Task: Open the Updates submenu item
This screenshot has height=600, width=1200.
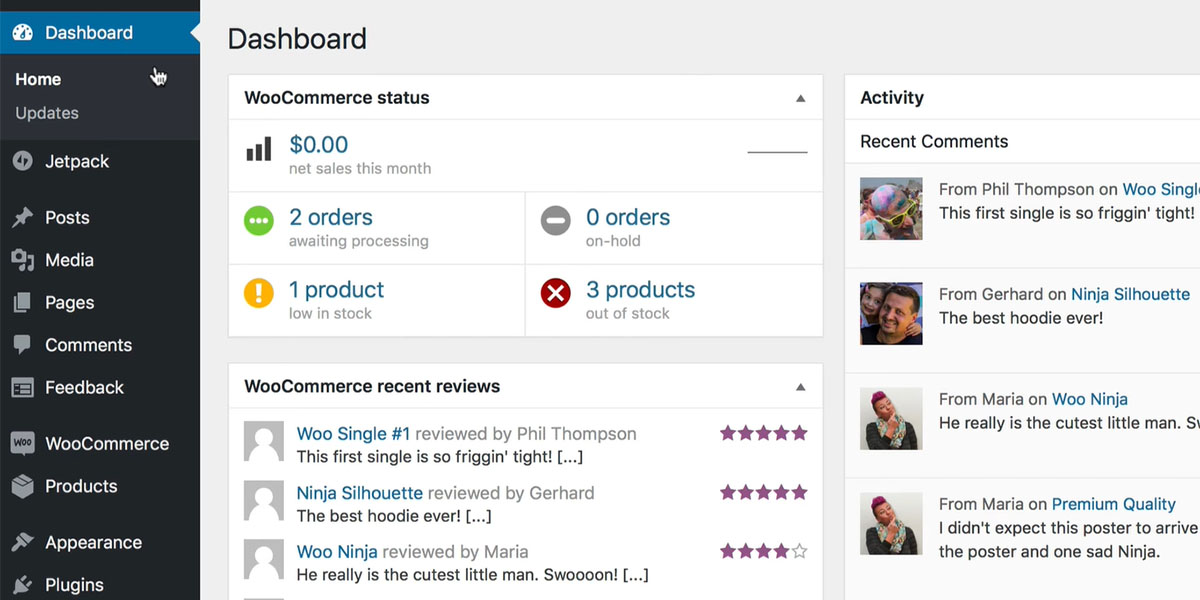Action: tap(47, 113)
